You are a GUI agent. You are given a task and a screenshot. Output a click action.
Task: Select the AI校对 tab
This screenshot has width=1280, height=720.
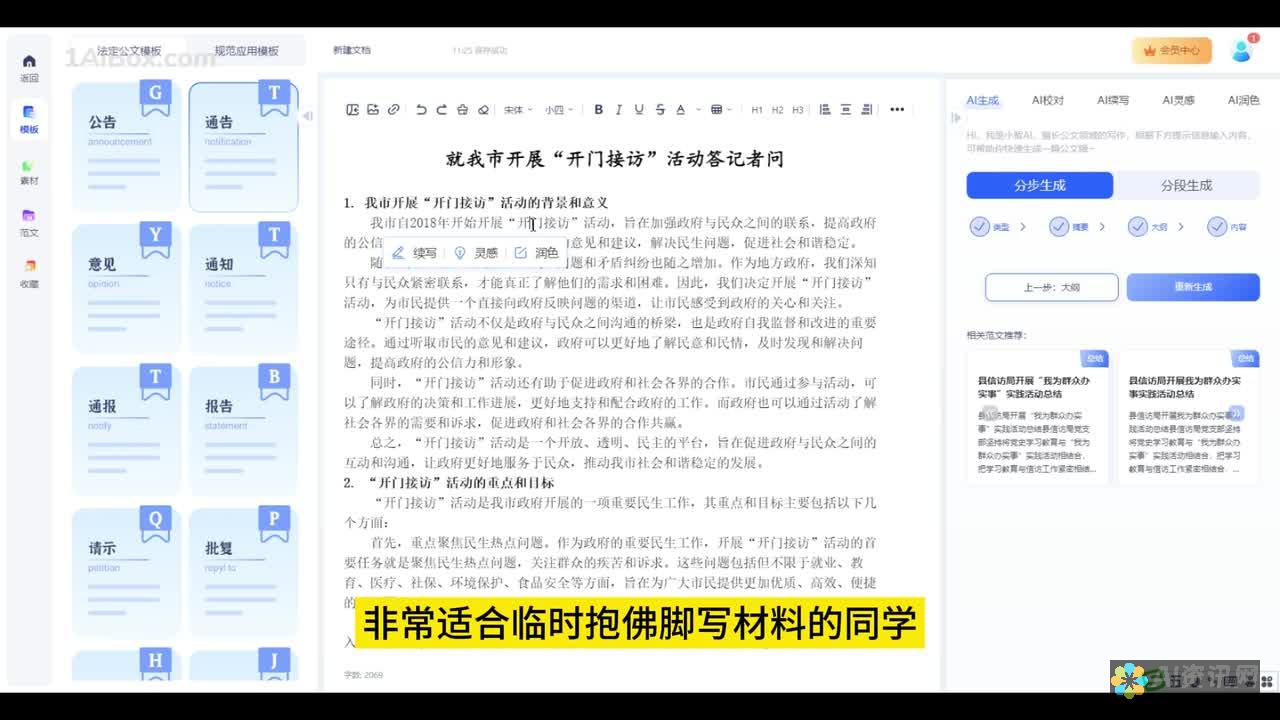[1047, 100]
